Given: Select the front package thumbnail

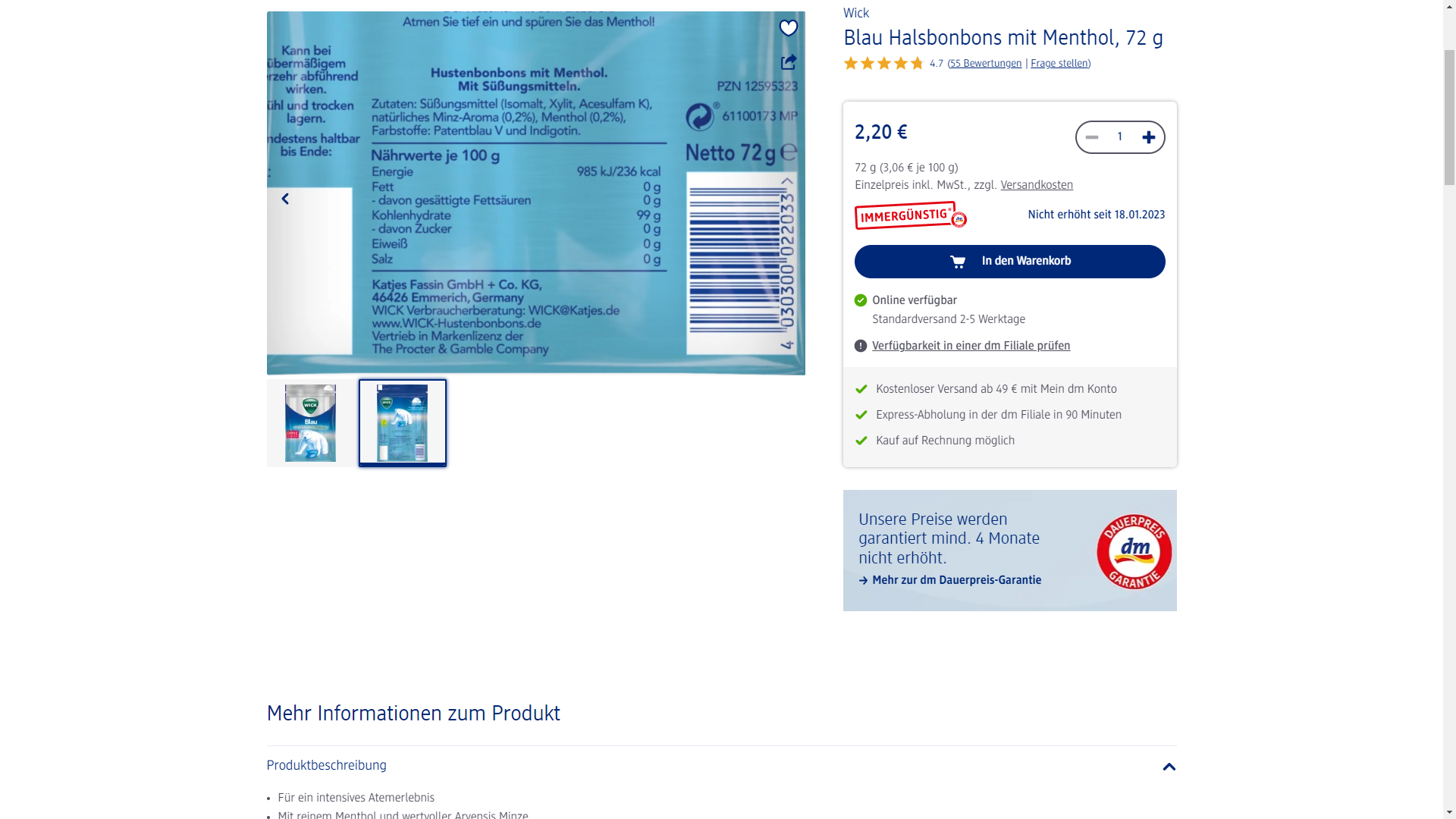Looking at the screenshot, I should tap(311, 423).
